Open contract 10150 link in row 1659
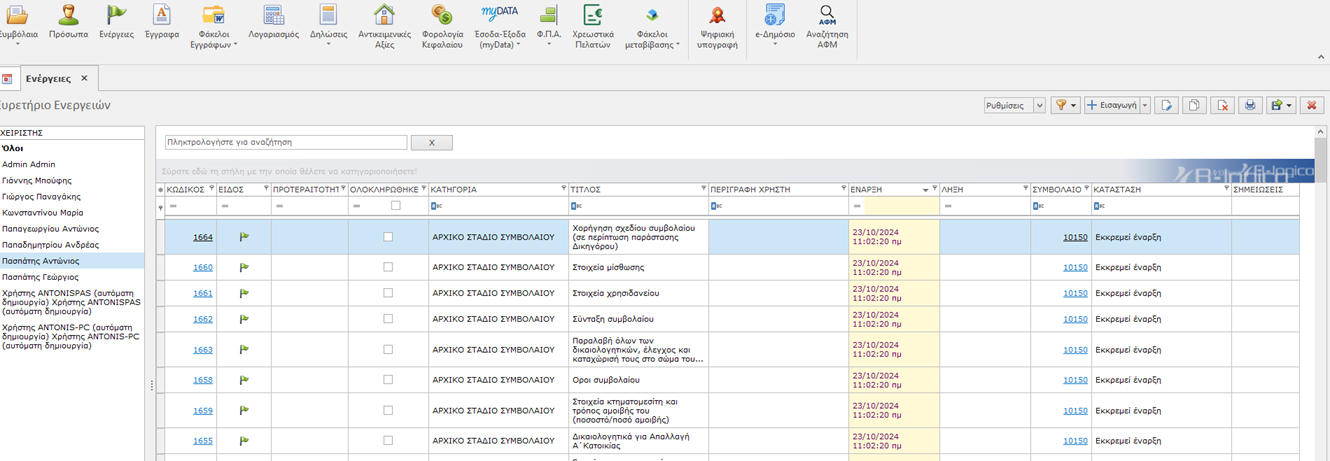Viewport: 1330px width, 461px height. click(x=1075, y=410)
